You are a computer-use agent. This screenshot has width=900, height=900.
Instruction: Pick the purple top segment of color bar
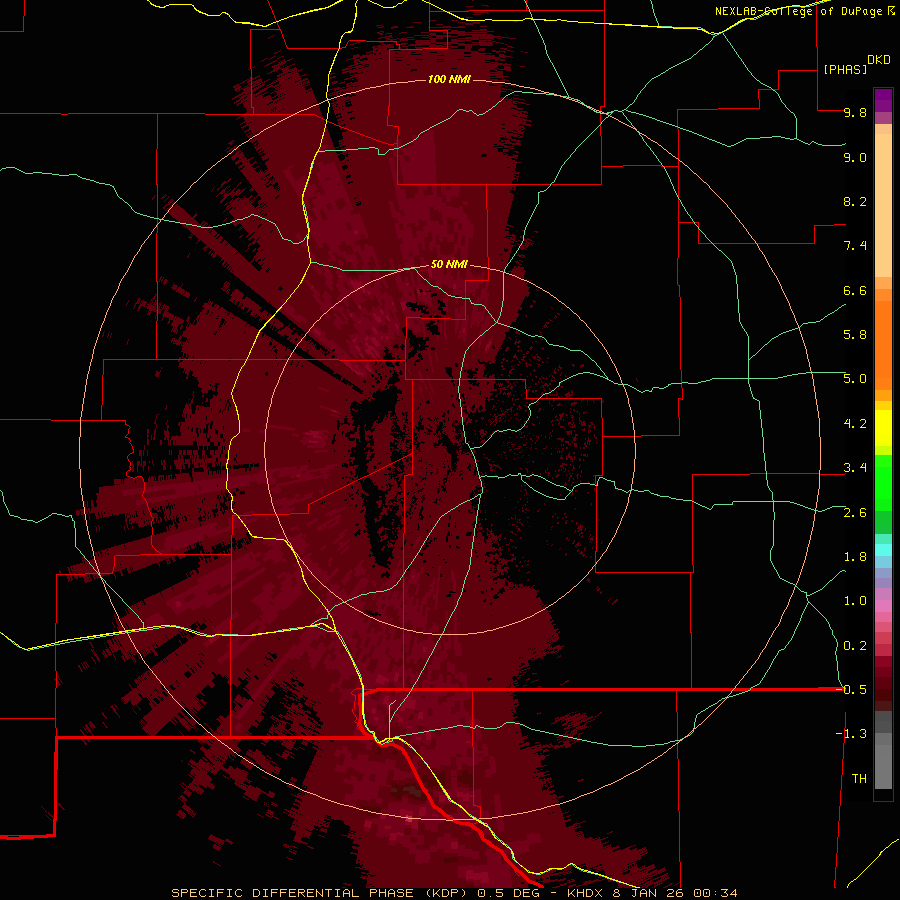click(x=883, y=100)
